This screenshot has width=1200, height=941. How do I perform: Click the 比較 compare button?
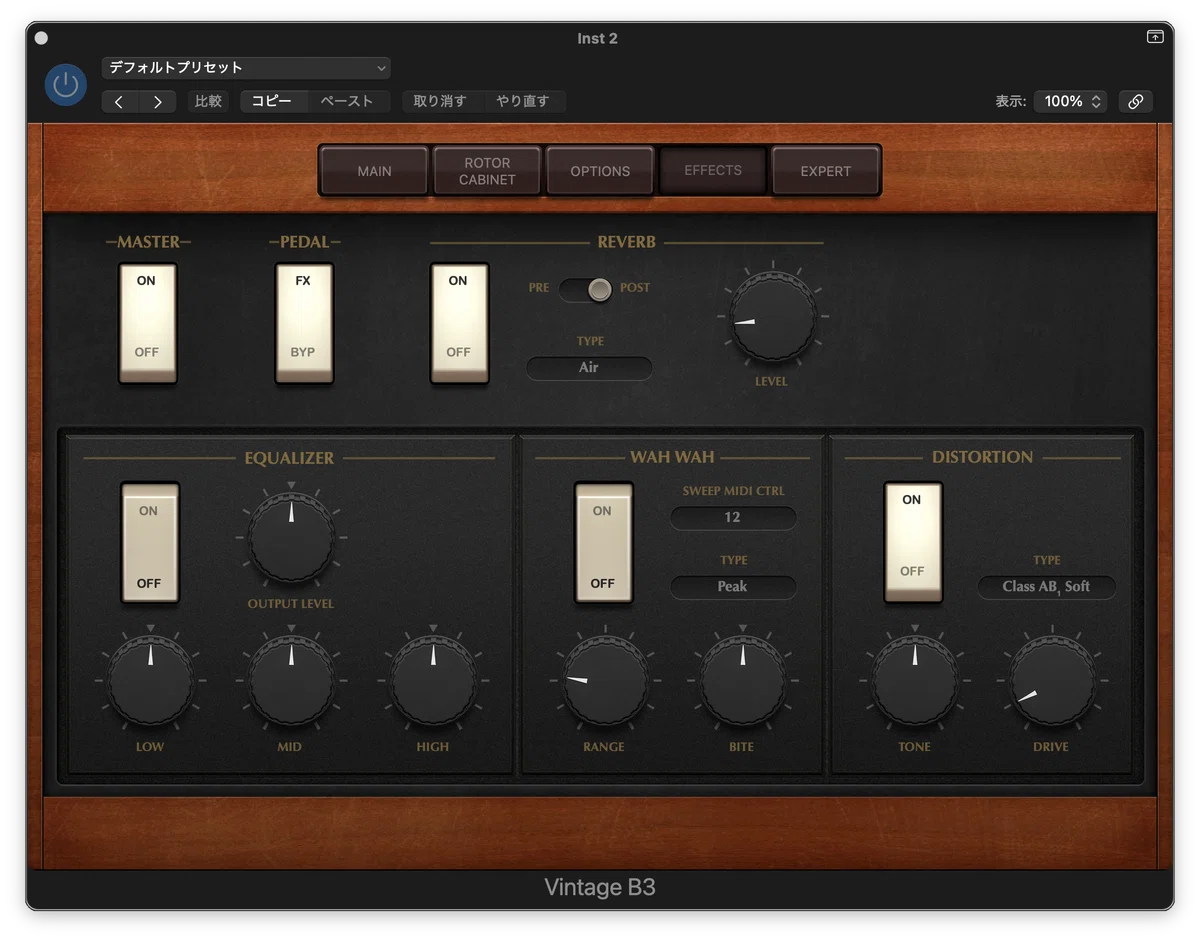tap(209, 101)
